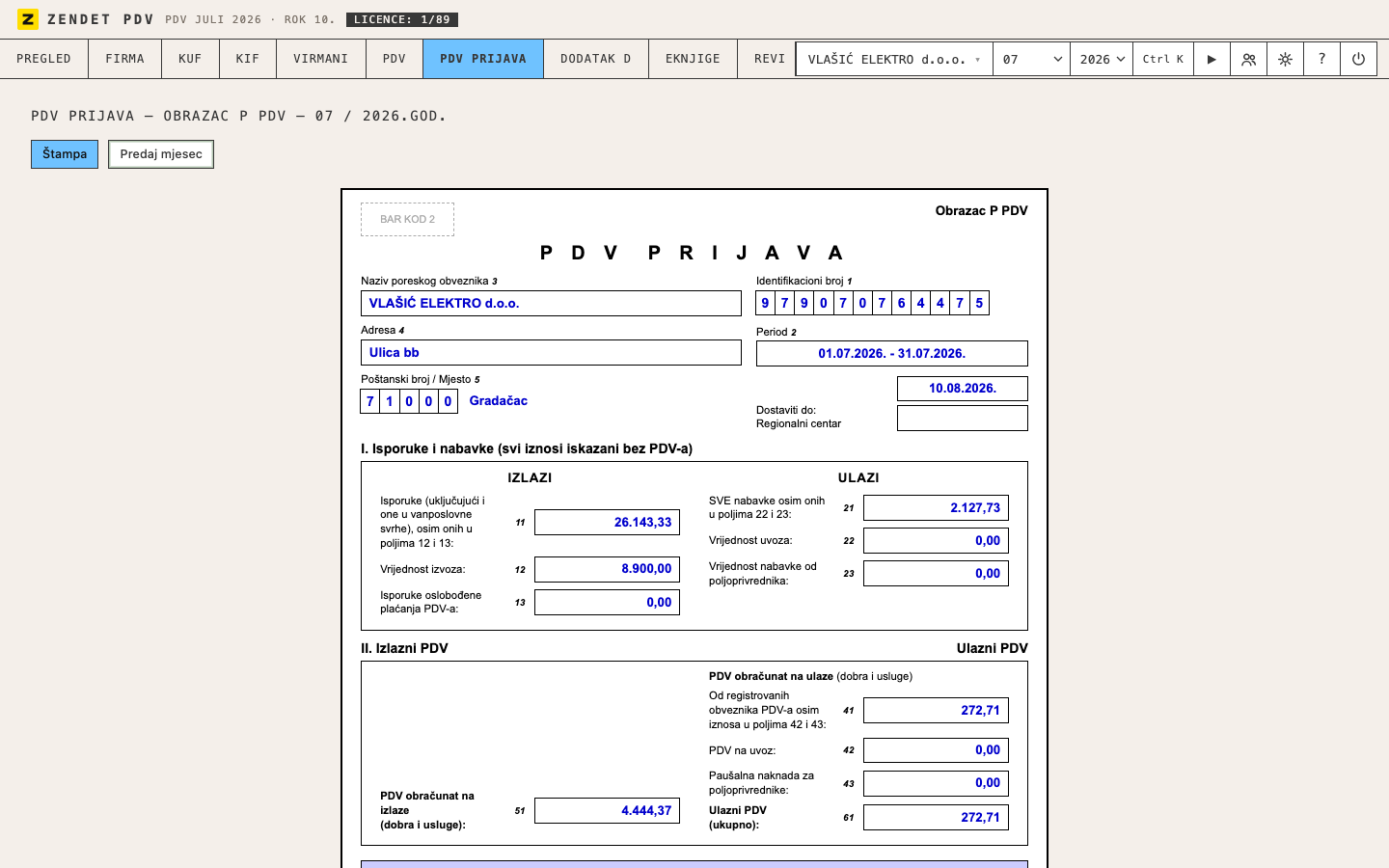Click field 22 import value 0,00
Screen dimensions: 1389x868
tap(936, 540)
